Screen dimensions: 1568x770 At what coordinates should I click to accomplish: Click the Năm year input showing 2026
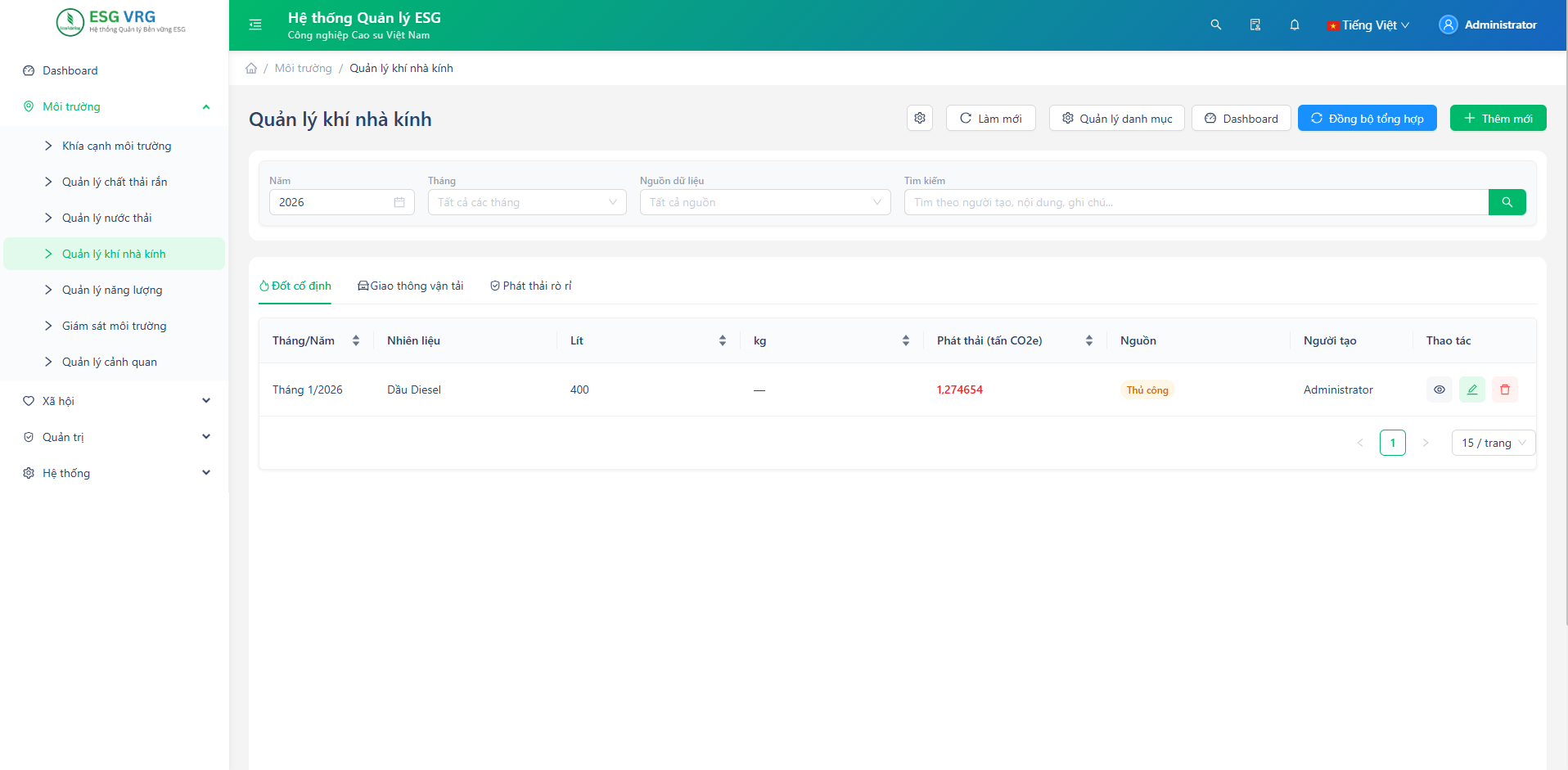342,202
